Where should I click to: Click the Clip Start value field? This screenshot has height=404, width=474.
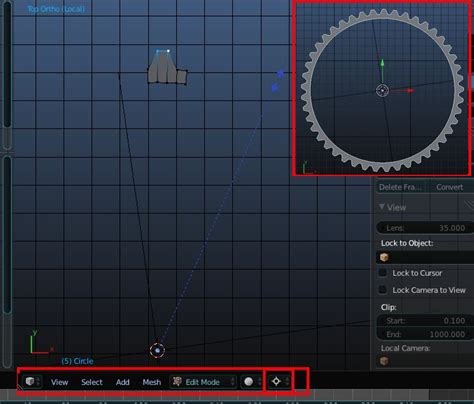(425, 321)
